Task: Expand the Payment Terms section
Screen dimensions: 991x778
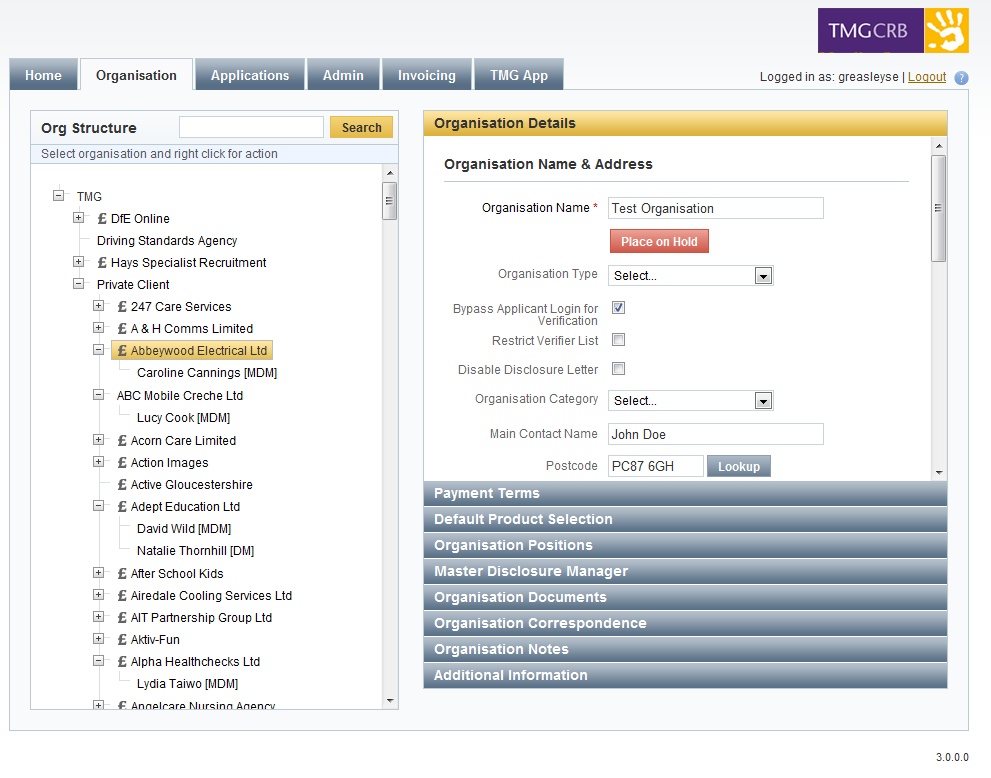Action: pos(685,494)
